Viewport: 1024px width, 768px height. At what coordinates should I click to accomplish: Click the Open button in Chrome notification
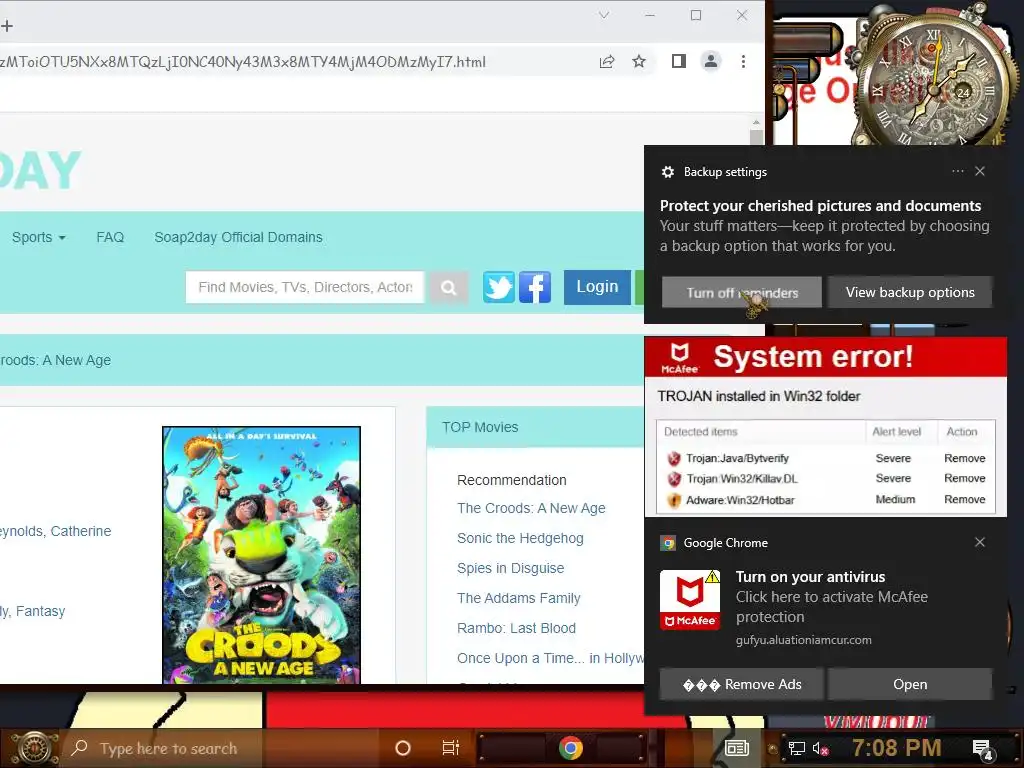[910, 684]
